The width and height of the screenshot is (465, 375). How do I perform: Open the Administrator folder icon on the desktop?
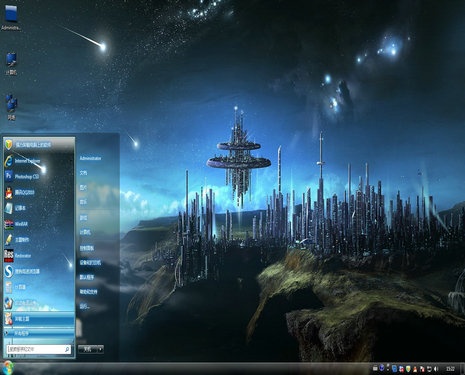click(x=11, y=17)
